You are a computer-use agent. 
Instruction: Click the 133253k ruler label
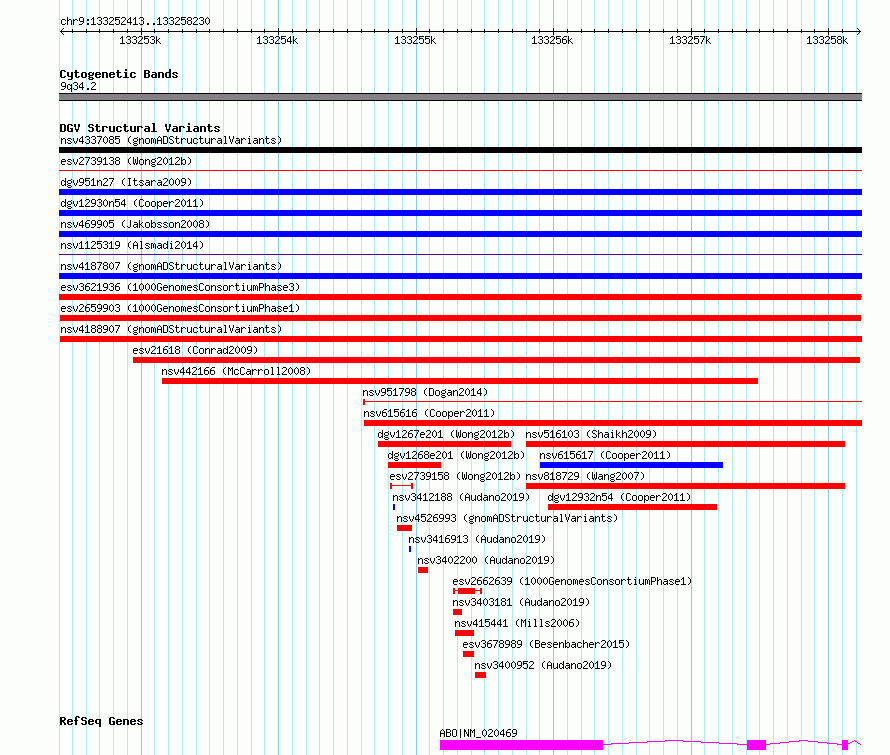click(140, 40)
